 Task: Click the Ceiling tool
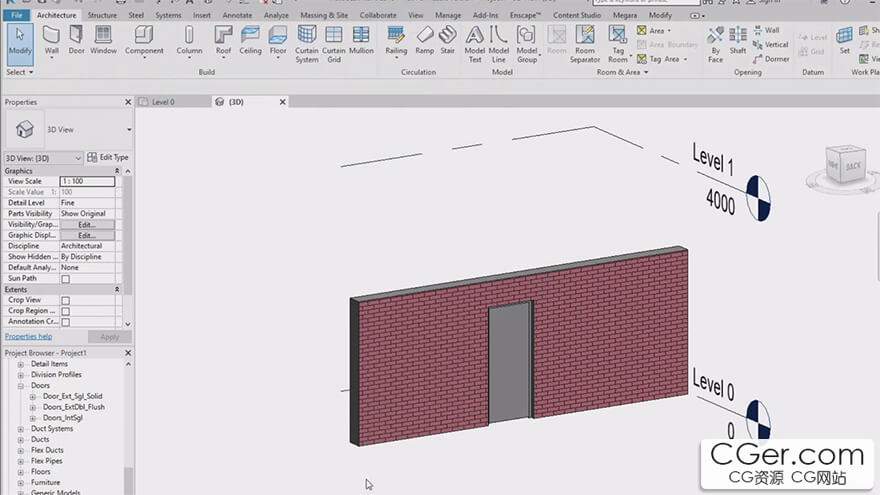click(x=250, y=40)
